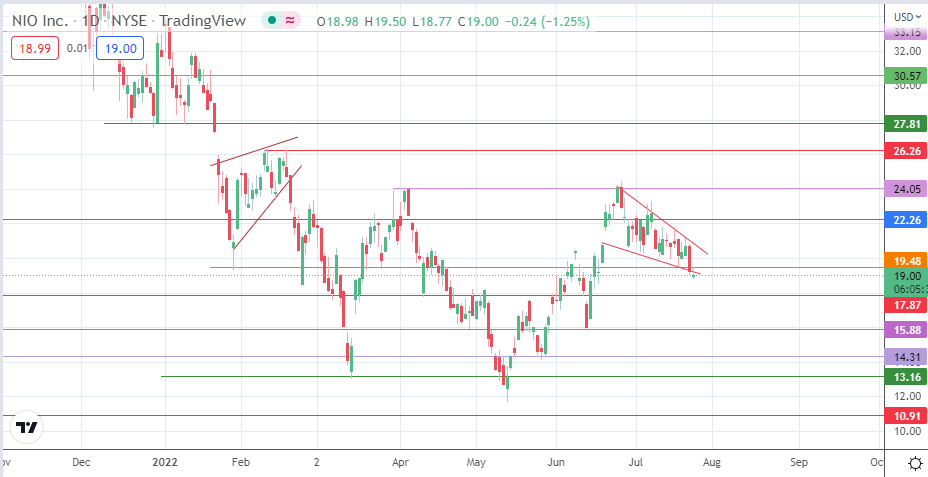928x477 pixels.
Task: Click the TradingView logo badge
Action: 27,427
